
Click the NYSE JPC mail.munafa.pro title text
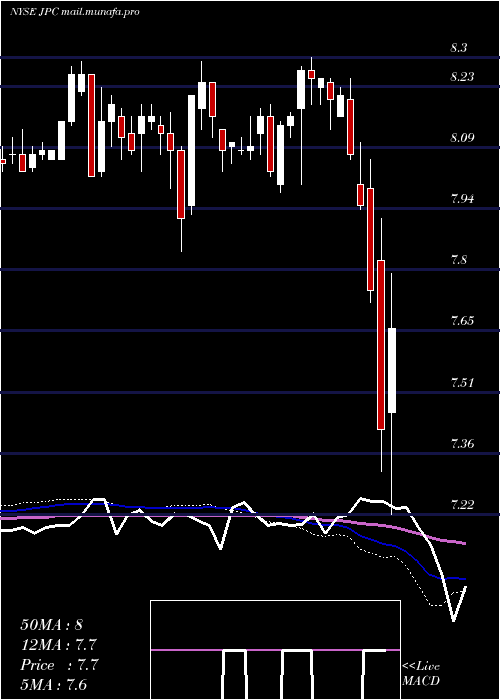(75, 11)
